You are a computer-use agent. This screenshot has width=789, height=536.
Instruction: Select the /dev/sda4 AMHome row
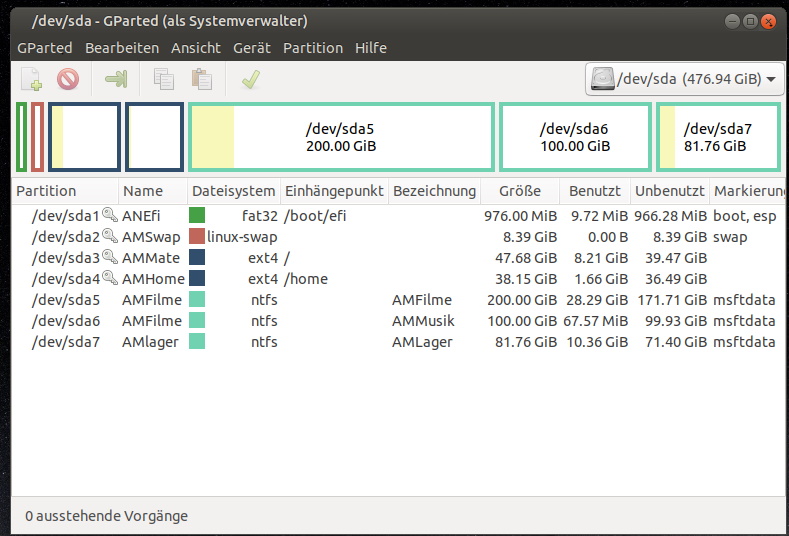point(398,279)
